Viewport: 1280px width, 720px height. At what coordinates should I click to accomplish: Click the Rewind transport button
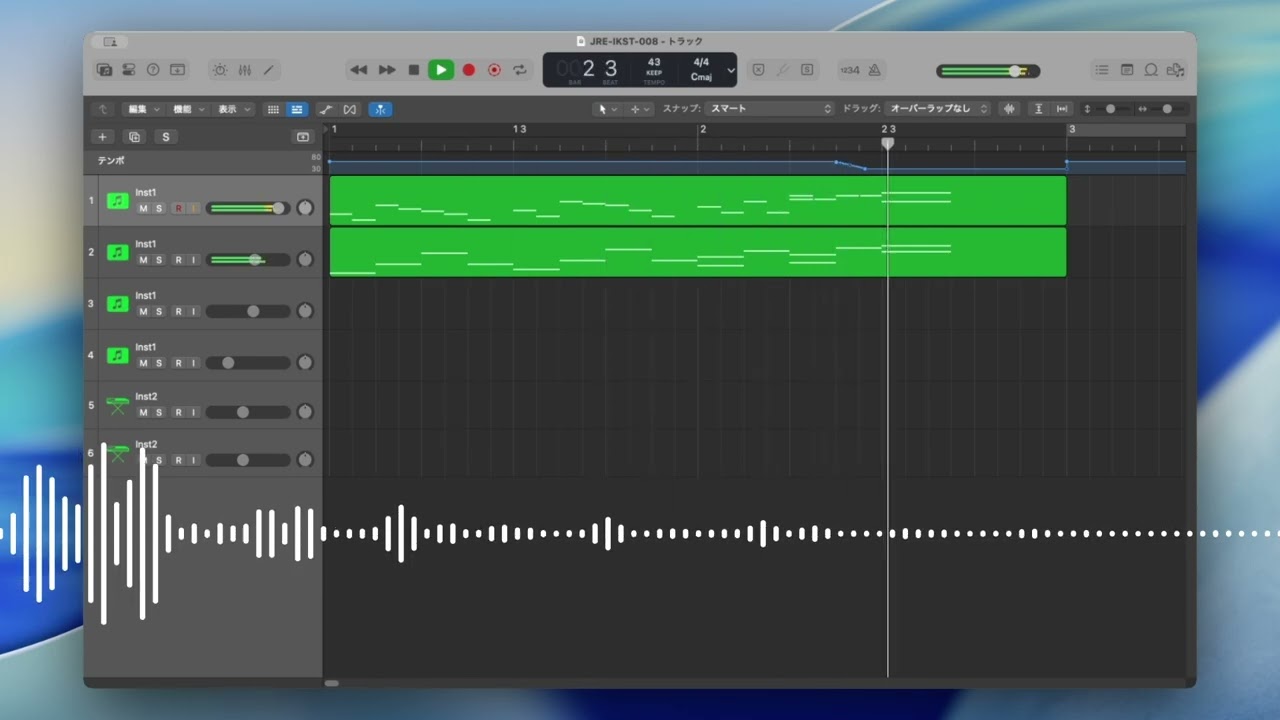coord(359,70)
